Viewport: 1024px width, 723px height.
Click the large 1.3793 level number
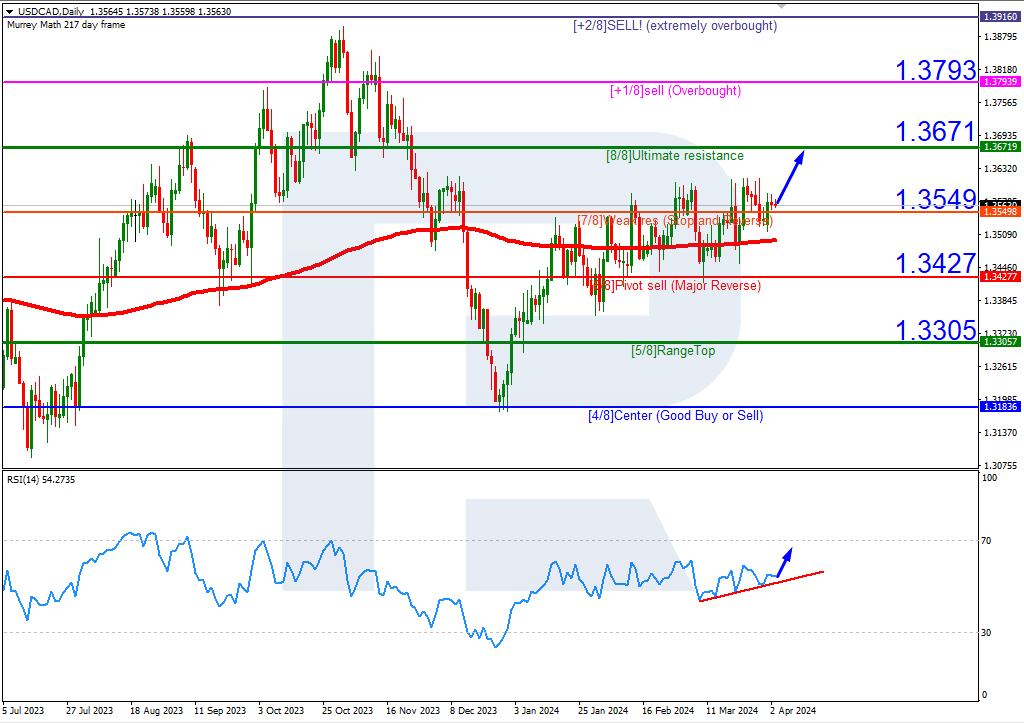(x=935, y=70)
